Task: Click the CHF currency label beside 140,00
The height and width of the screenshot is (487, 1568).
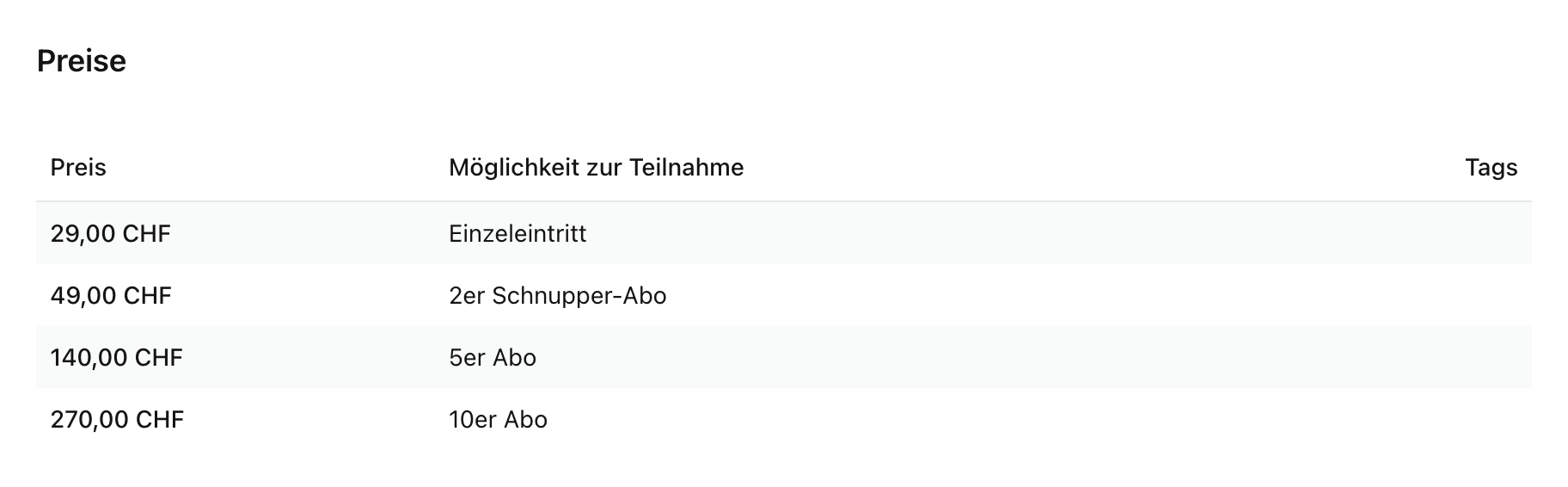Action: (159, 357)
